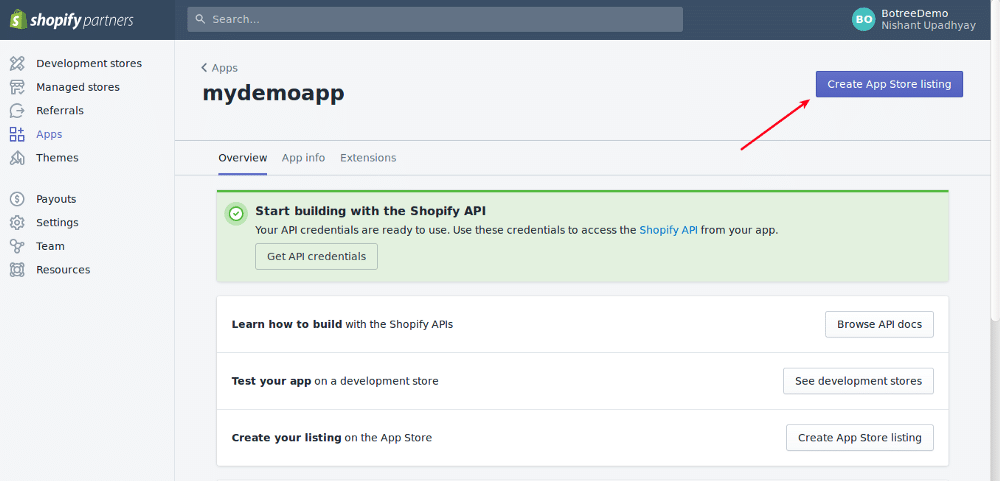Click the Referrals icon
The height and width of the screenshot is (481, 1000).
click(x=17, y=110)
